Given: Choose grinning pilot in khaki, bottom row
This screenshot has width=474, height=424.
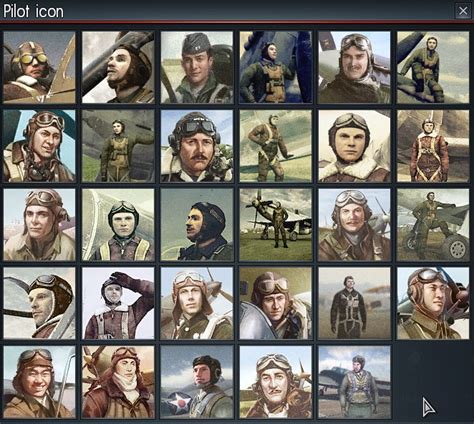Looking at the screenshot, I should pyautogui.click(x=39, y=382).
